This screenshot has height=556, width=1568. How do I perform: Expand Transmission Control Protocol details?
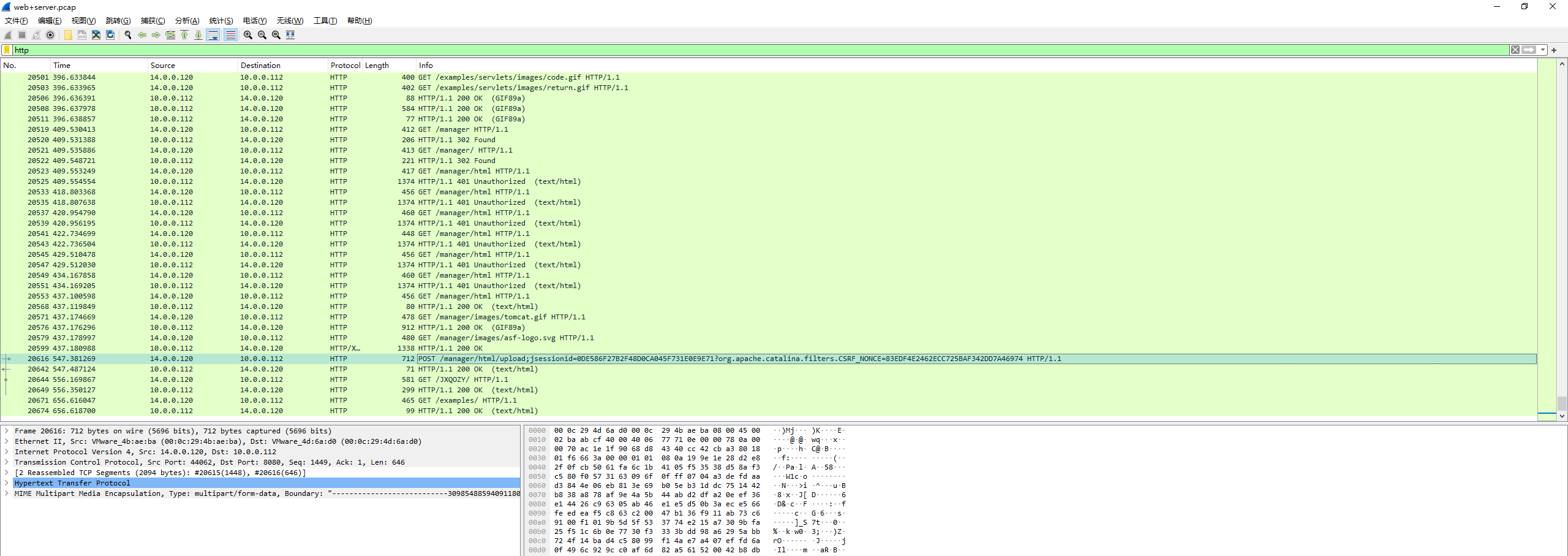point(7,462)
